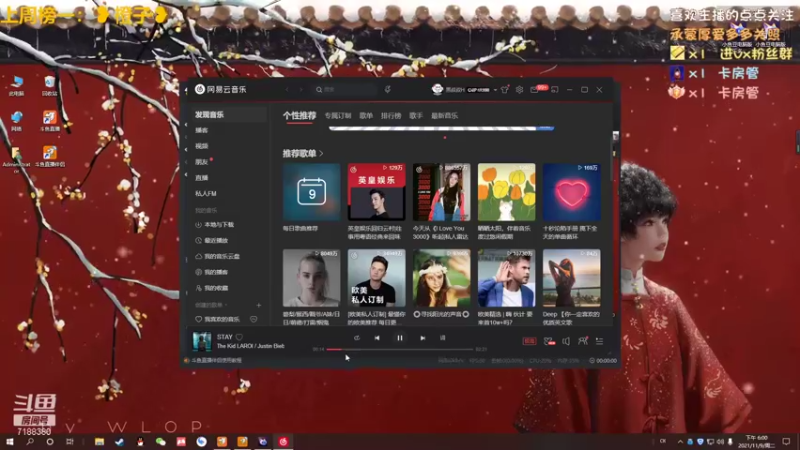Open the lyrics display icon next to the next-track button
Viewport: 800px width, 450px height.
[x=442, y=338]
